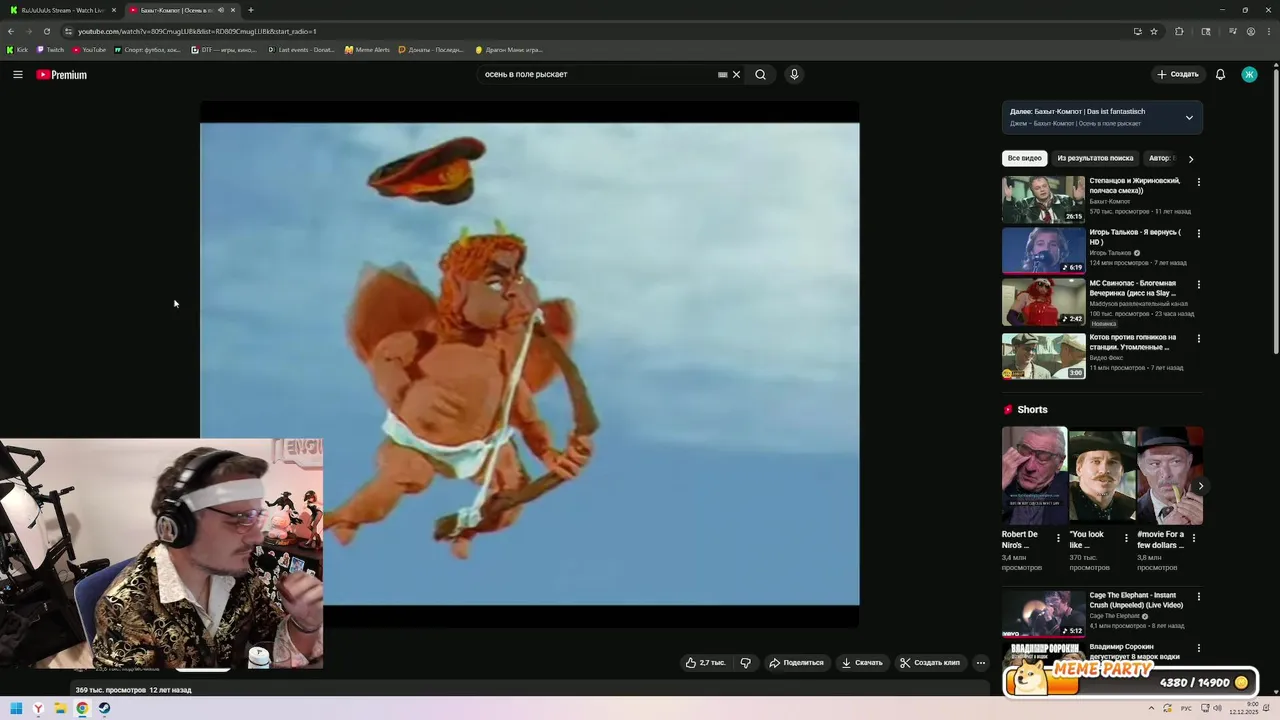This screenshot has height=720, width=1280.
Task: Open Cage The Elephant Instant Crush video
Action: (x=1043, y=614)
